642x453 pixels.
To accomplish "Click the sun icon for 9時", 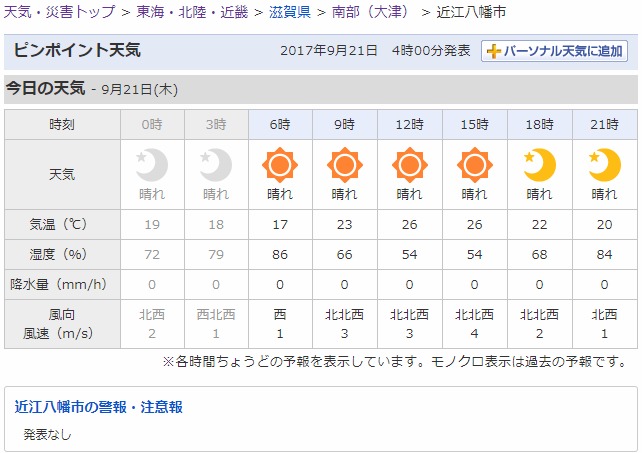I will tap(345, 165).
